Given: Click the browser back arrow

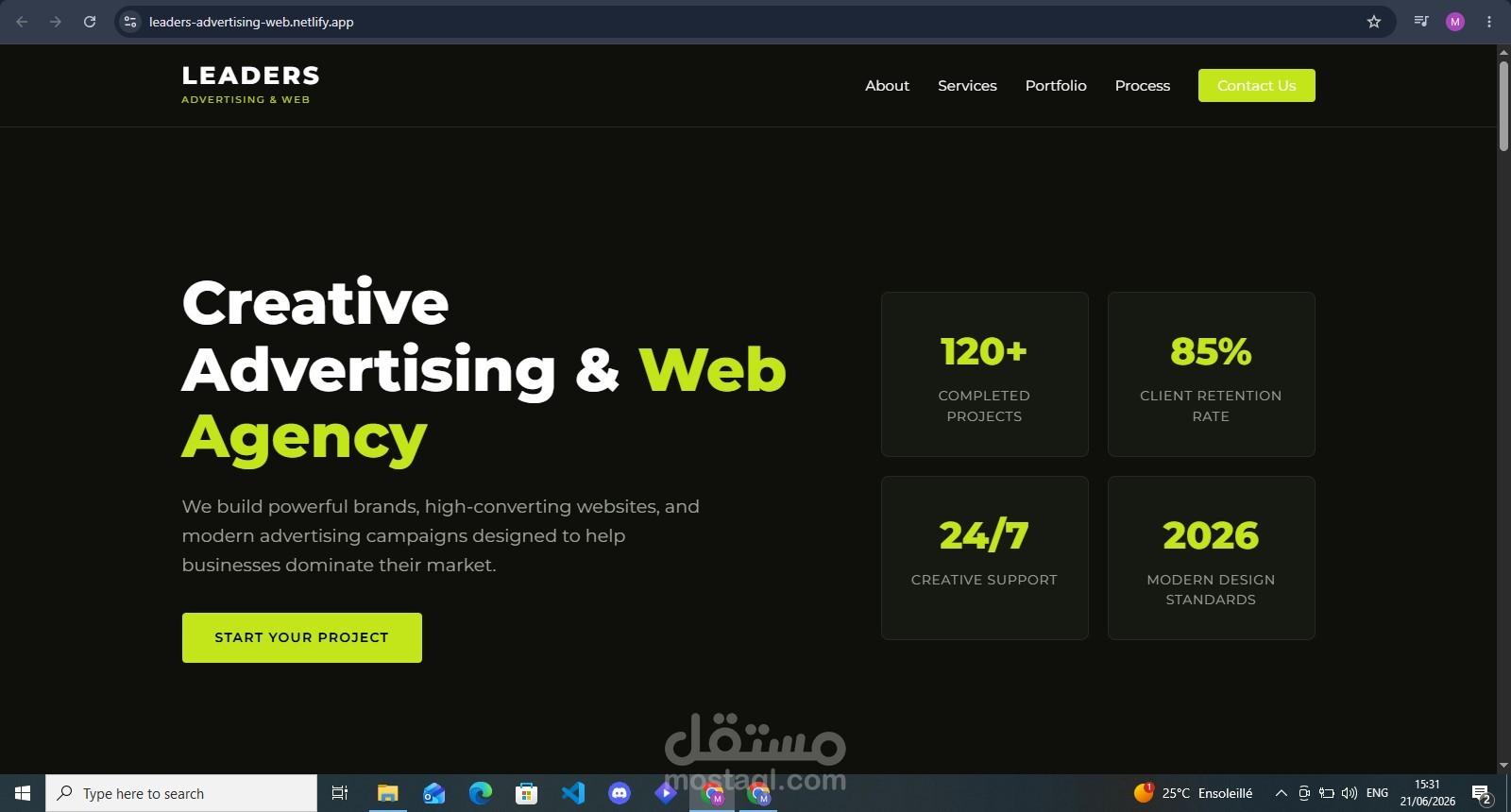Looking at the screenshot, I should pos(22,22).
